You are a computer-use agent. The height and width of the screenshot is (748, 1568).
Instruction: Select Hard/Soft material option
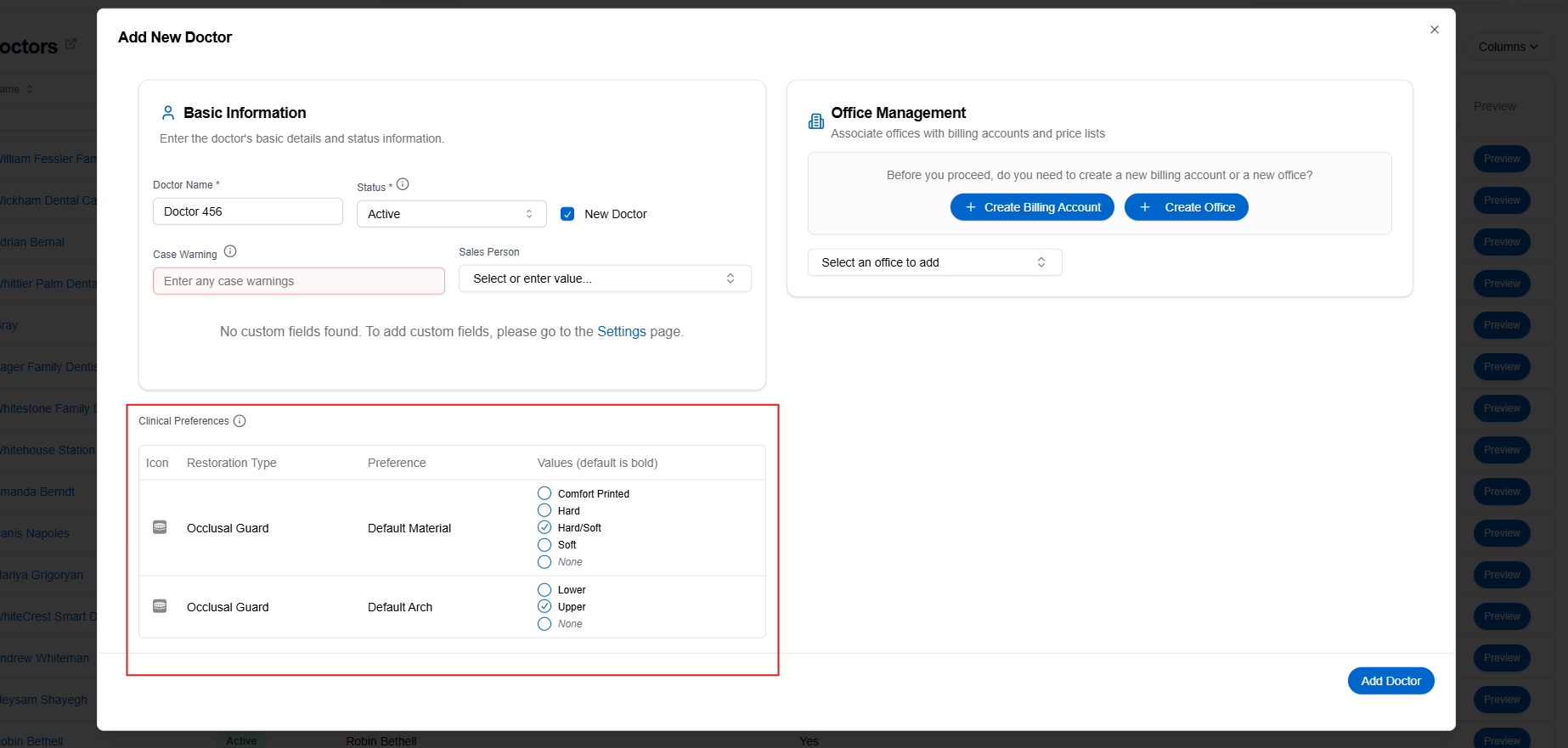[544, 527]
